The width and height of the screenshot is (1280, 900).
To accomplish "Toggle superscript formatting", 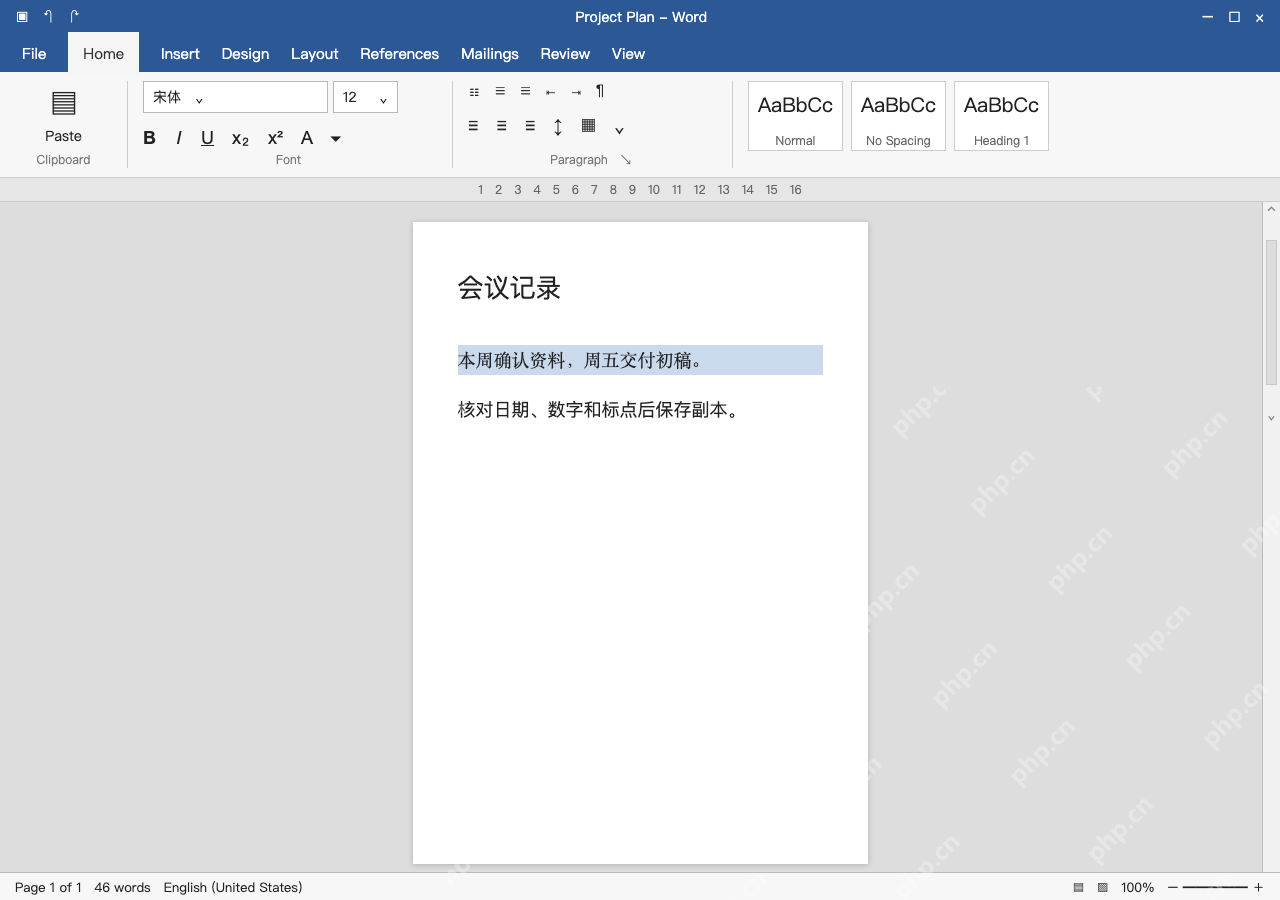I will tap(275, 138).
